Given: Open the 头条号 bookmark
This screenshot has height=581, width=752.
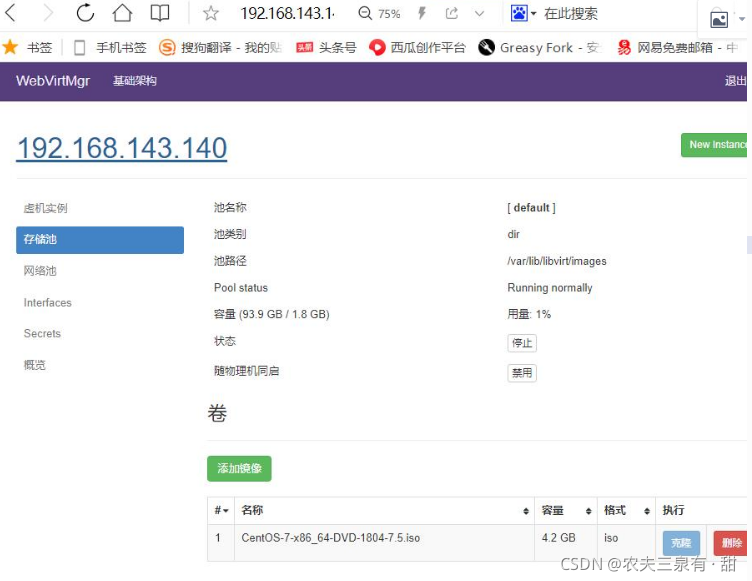Looking at the screenshot, I should click(x=326, y=47).
